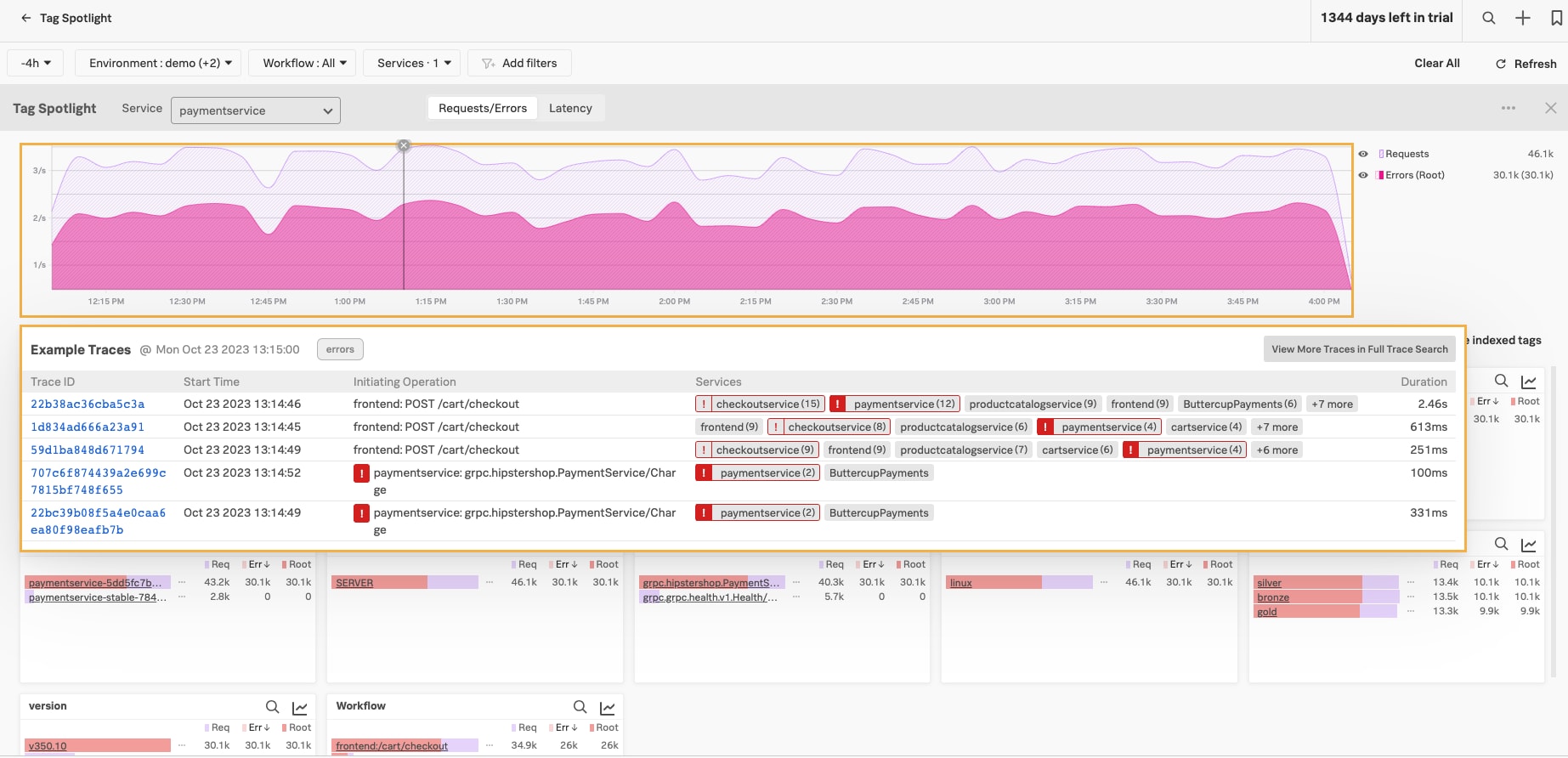Click the plus icon in top bar
Viewport: 1568px width, 758px height.
click(1523, 18)
